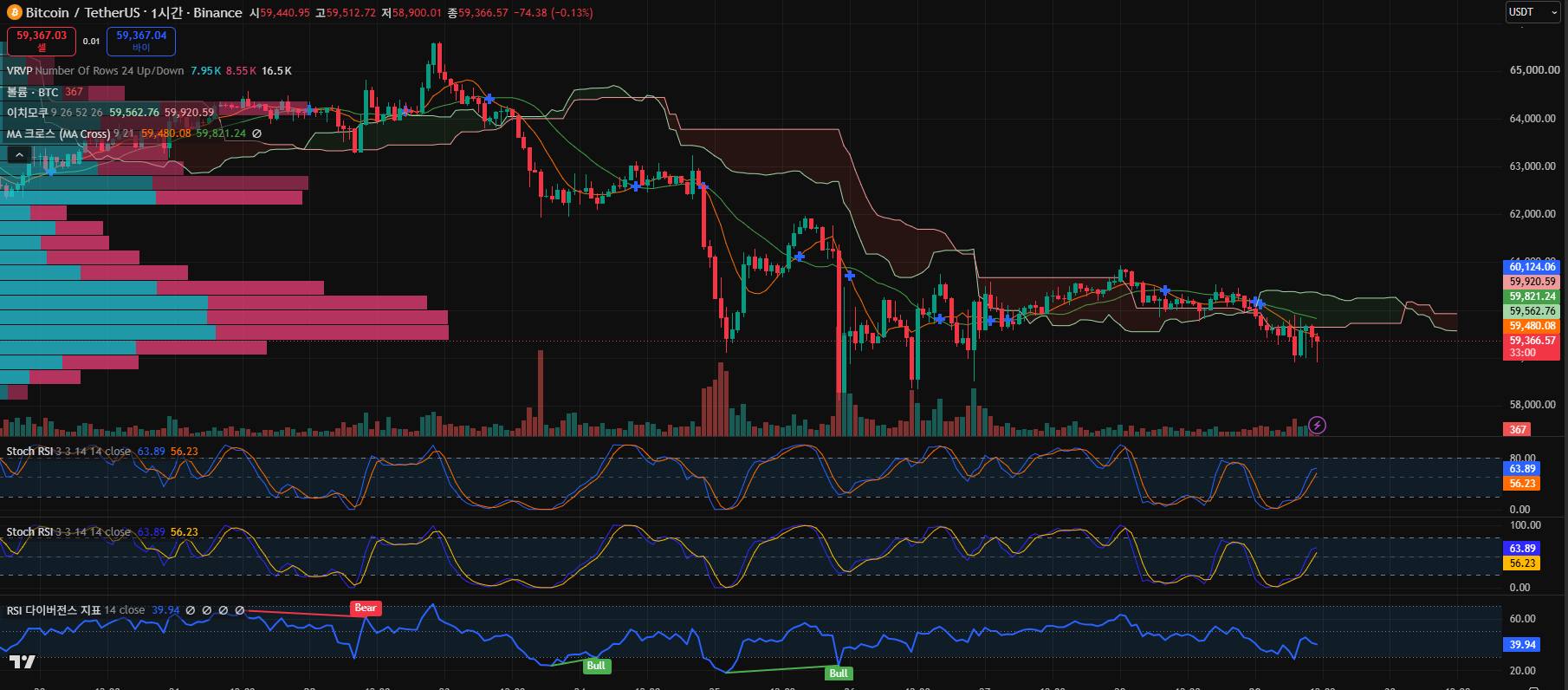
Task: Select the VRVP total volume 16.5K
Action: [277, 71]
